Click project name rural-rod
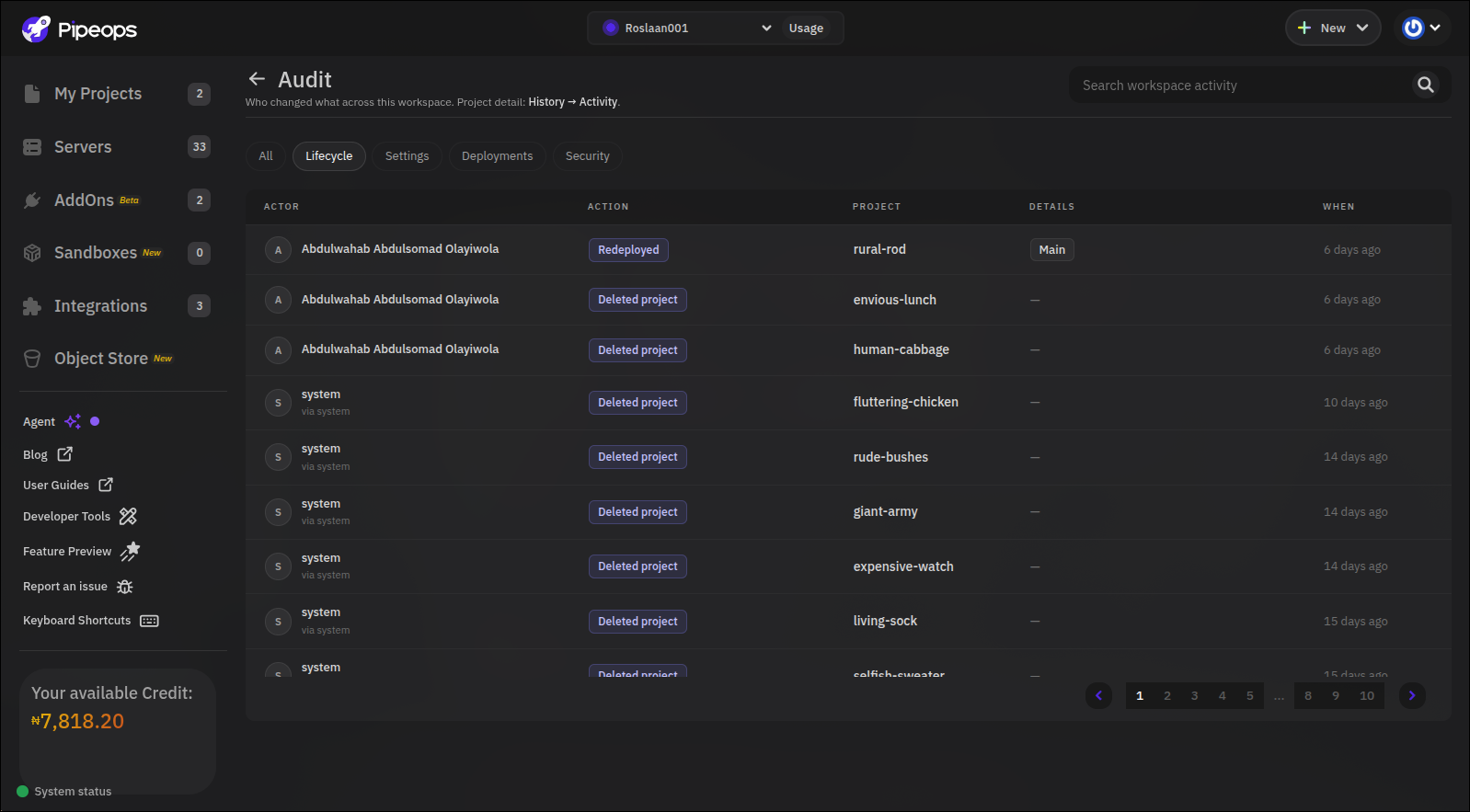The height and width of the screenshot is (812, 1470). [x=879, y=250]
